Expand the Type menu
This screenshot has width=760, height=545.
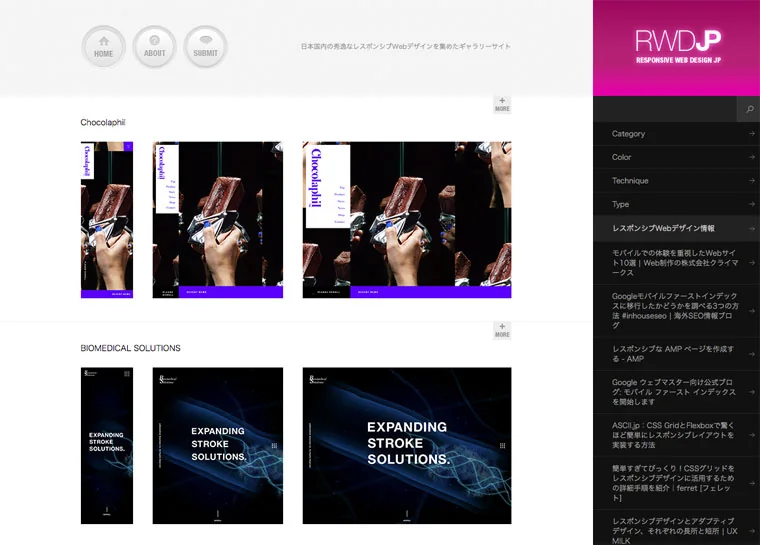pos(677,204)
